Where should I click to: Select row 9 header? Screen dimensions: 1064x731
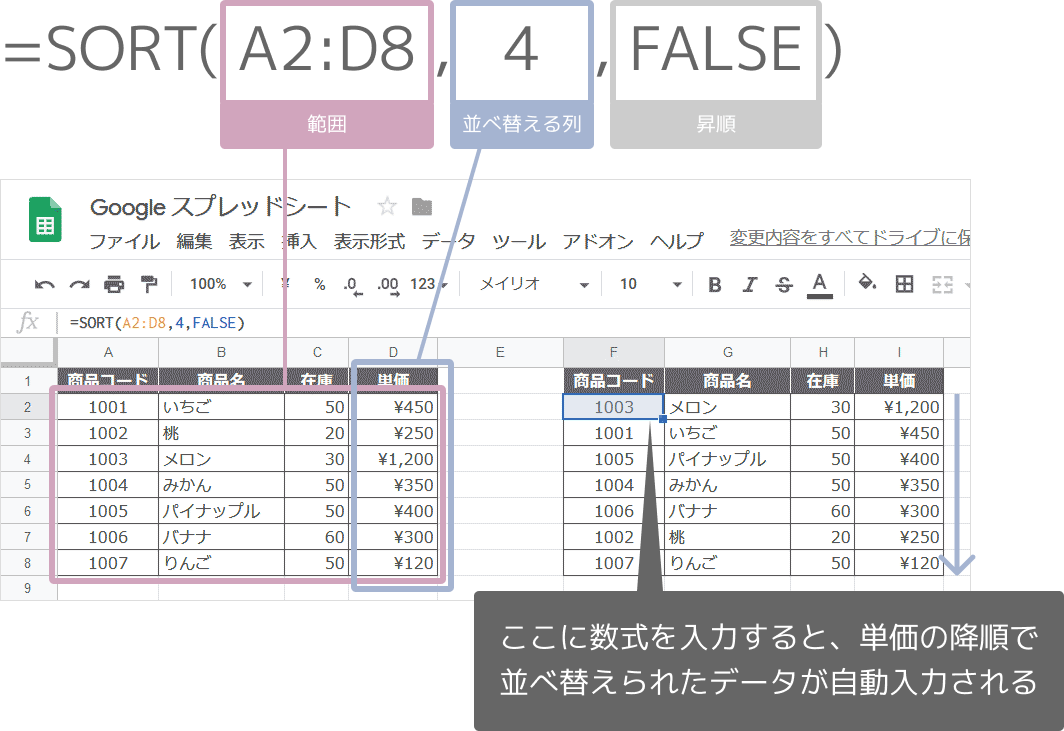[x=28, y=588]
